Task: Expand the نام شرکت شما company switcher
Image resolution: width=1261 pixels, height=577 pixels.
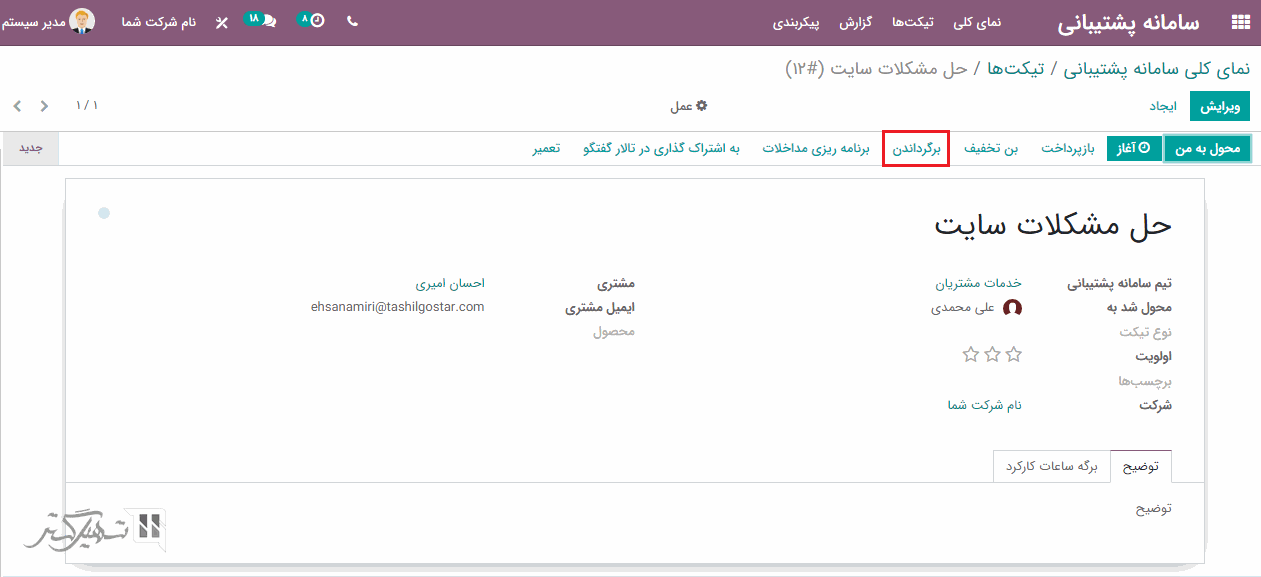Action: [x=158, y=21]
